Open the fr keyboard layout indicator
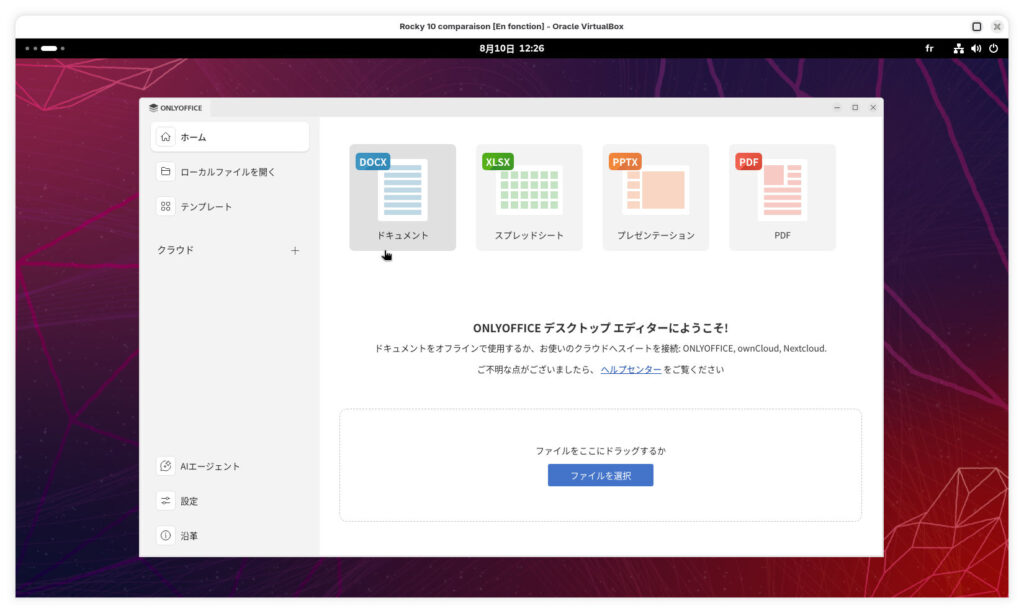This screenshot has height=613, width=1024. pyautogui.click(x=929, y=48)
